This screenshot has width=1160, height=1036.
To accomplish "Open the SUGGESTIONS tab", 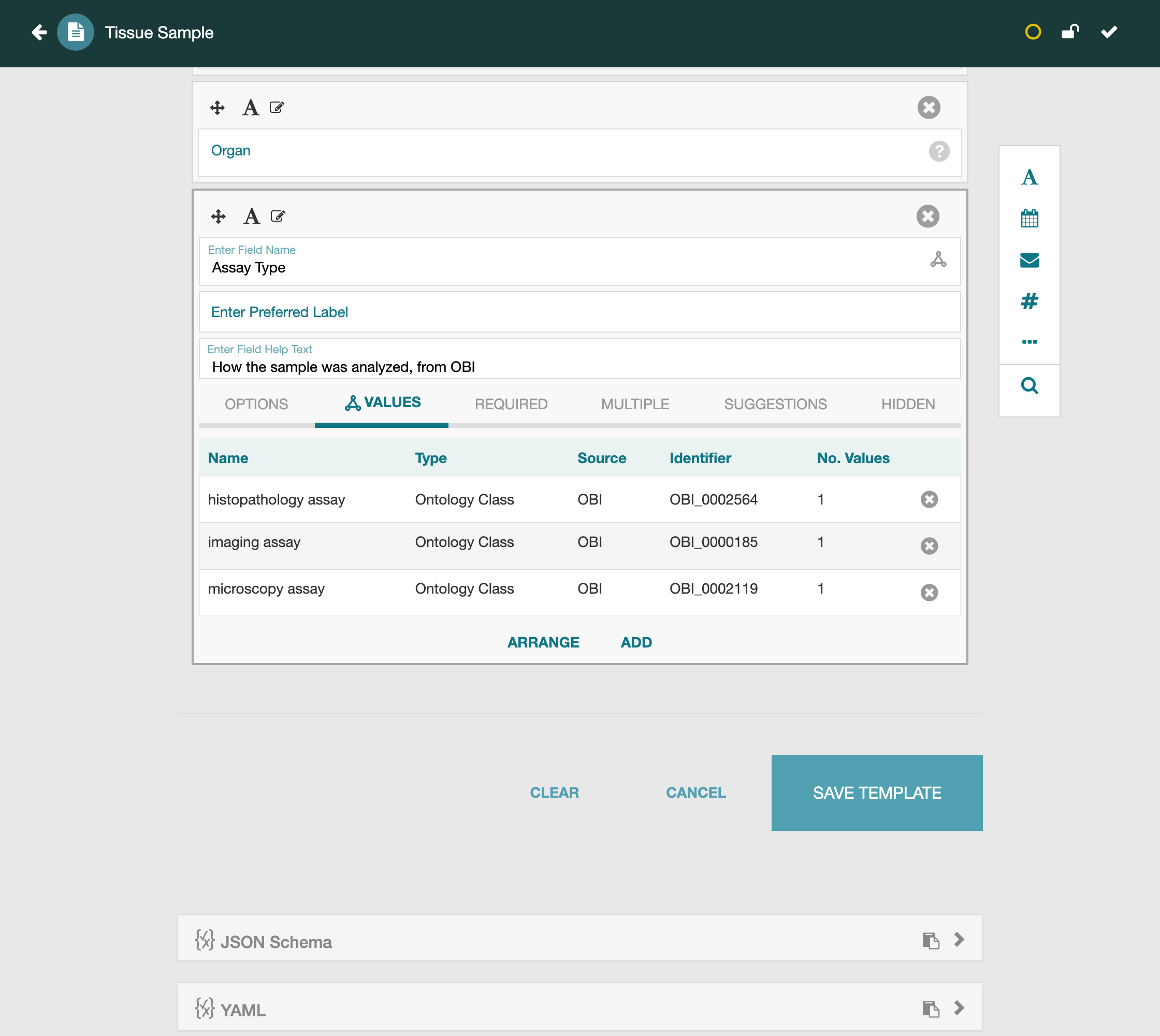I will (x=775, y=404).
